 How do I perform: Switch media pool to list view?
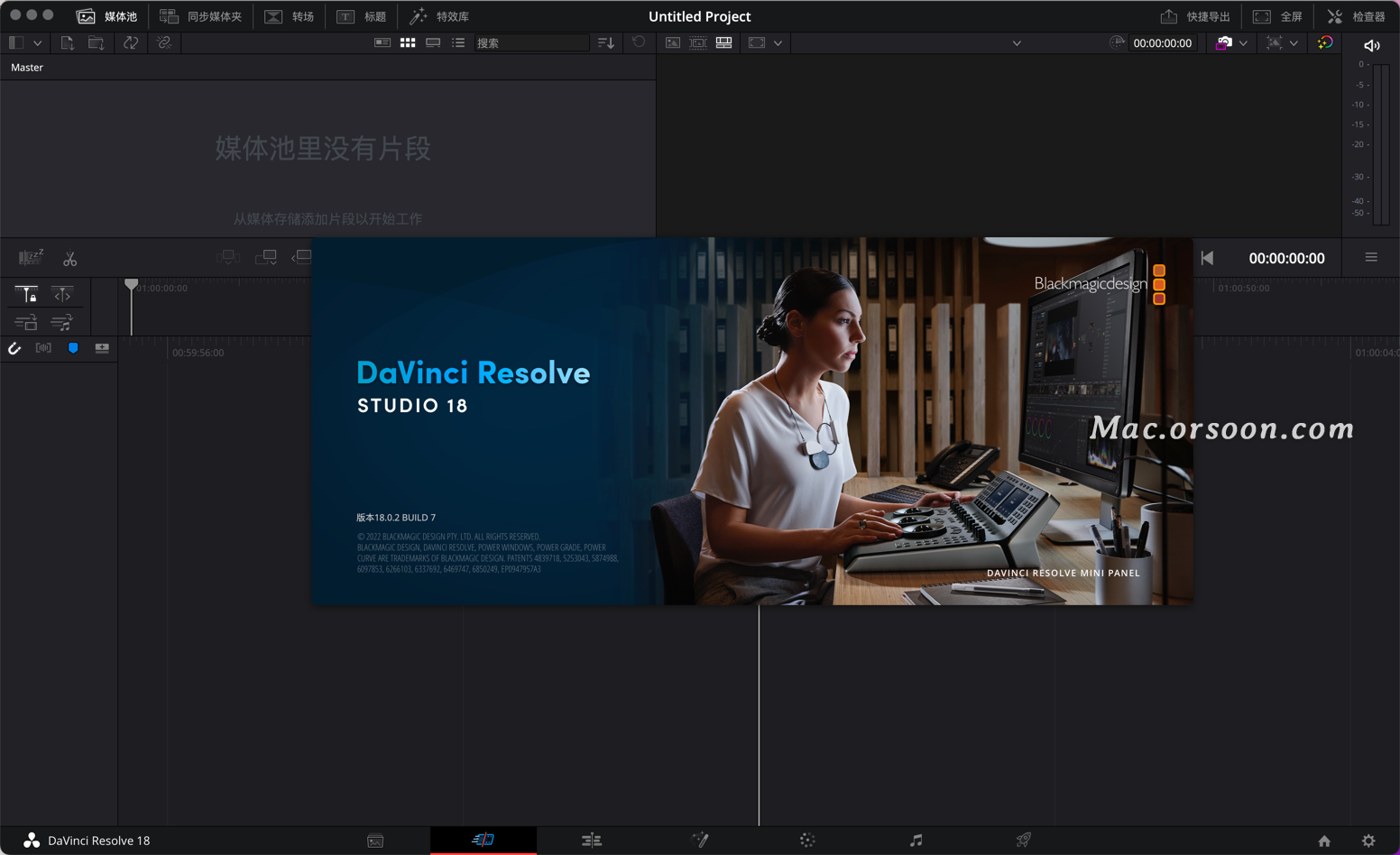tap(458, 42)
